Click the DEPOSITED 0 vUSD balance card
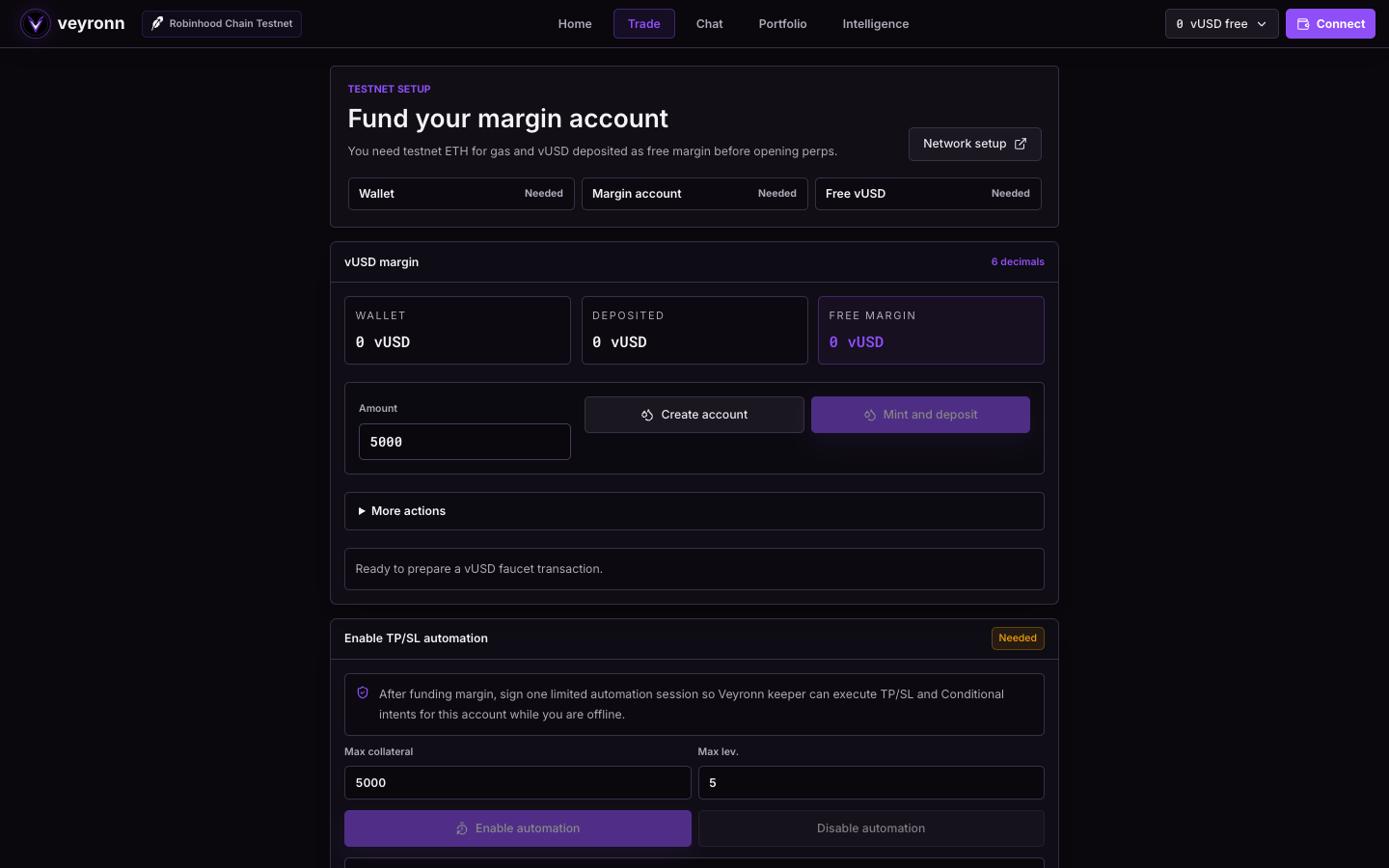Screen dimensions: 1389x868 pos(694,330)
